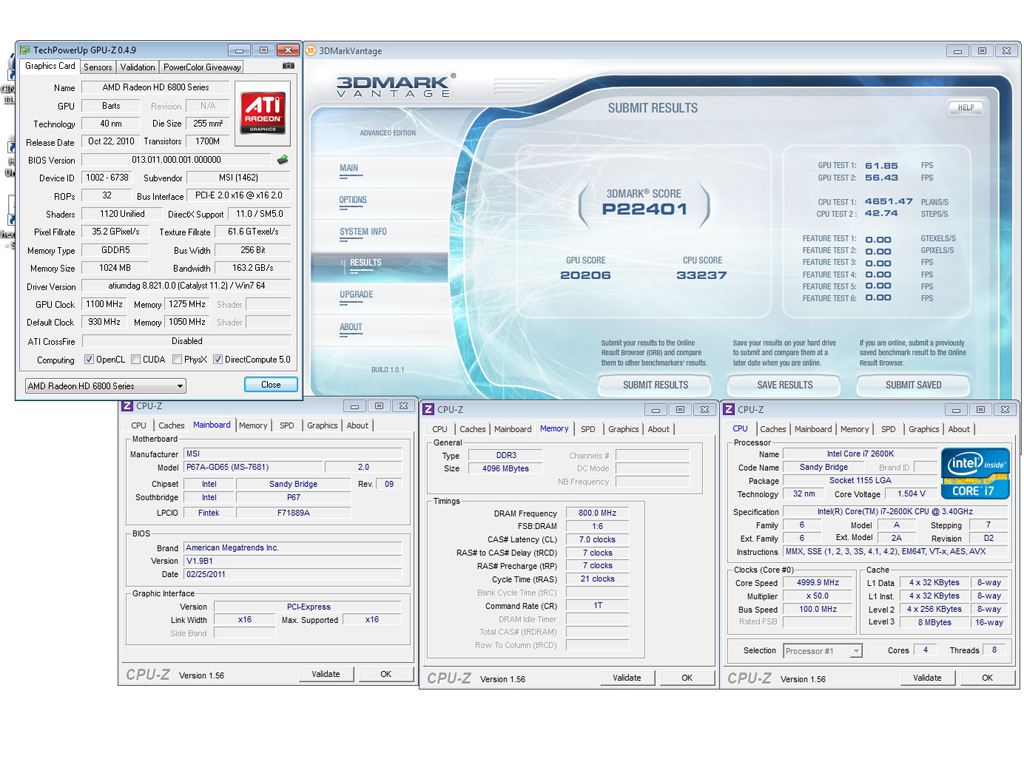The width and height of the screenshot is (1024, 768).
Task: Click the processor CPU-Z window title icon
Action: pos(729,409)
